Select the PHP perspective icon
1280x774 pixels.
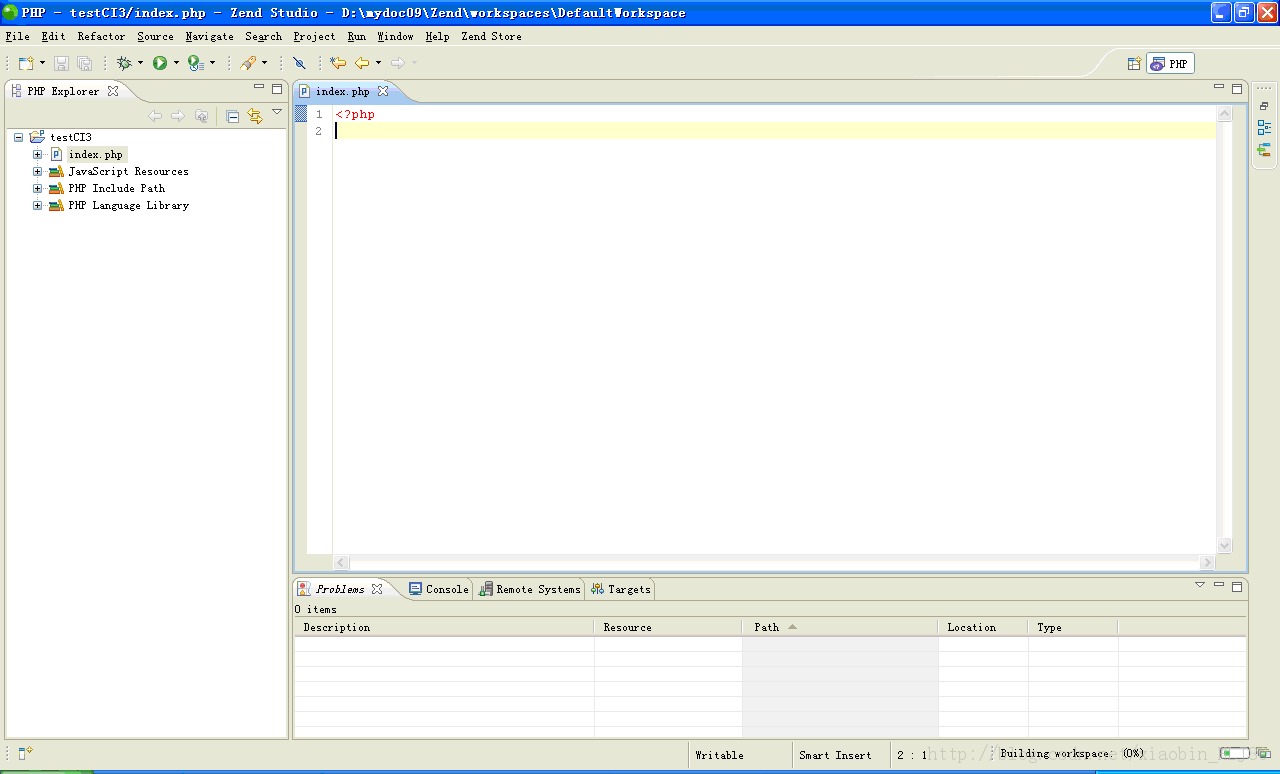[x=1169, y=62]
